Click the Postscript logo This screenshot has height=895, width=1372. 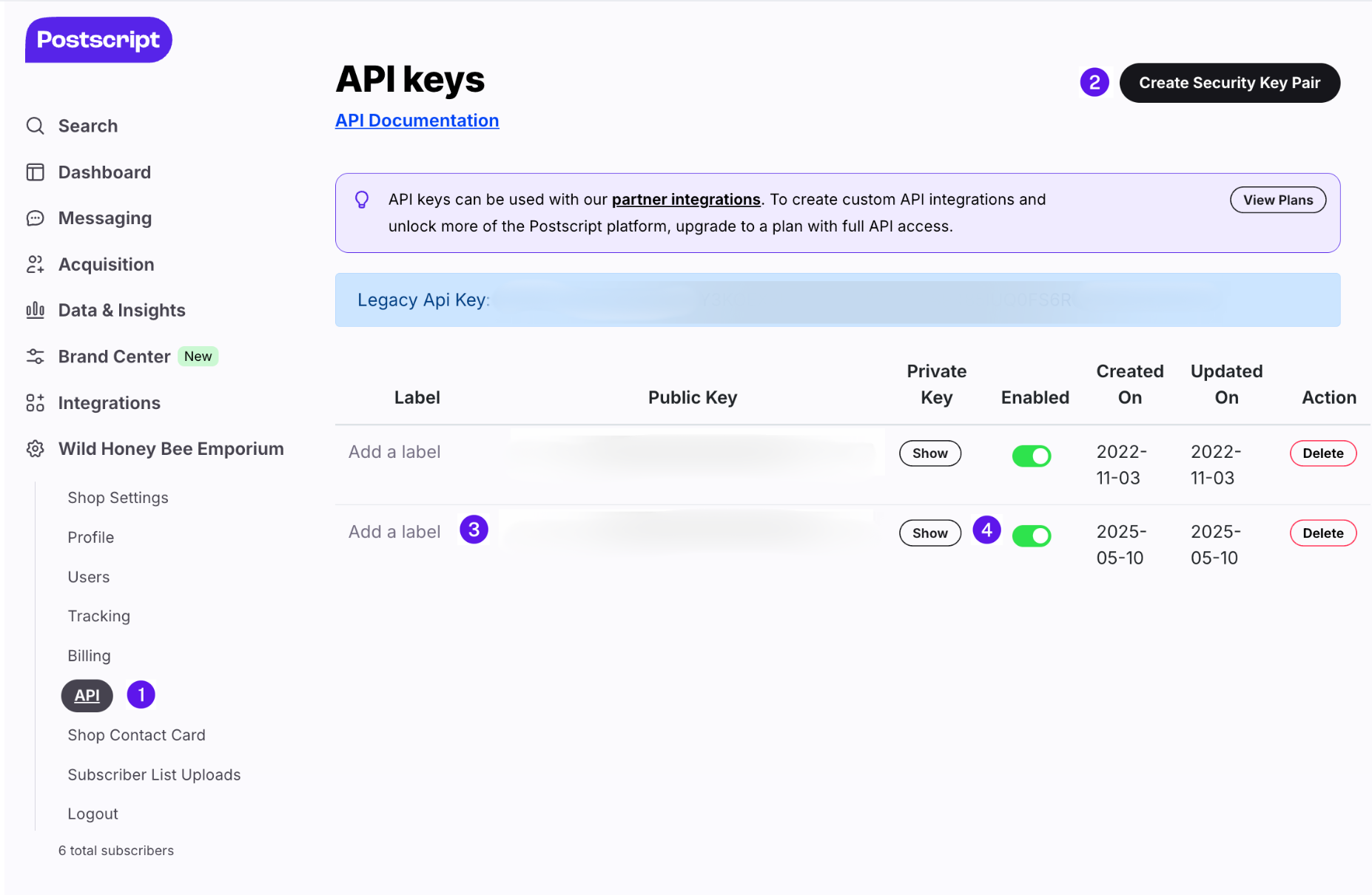click(x=98, y=39)
